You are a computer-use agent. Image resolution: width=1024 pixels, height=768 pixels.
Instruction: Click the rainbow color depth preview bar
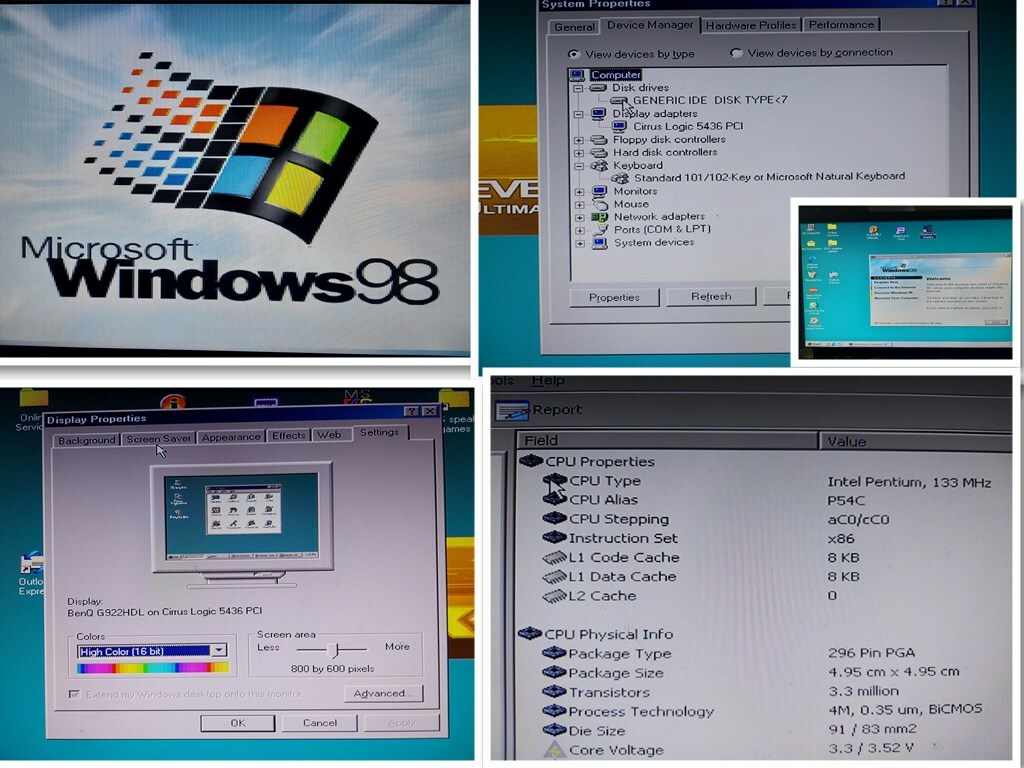[x=153, y=667]
